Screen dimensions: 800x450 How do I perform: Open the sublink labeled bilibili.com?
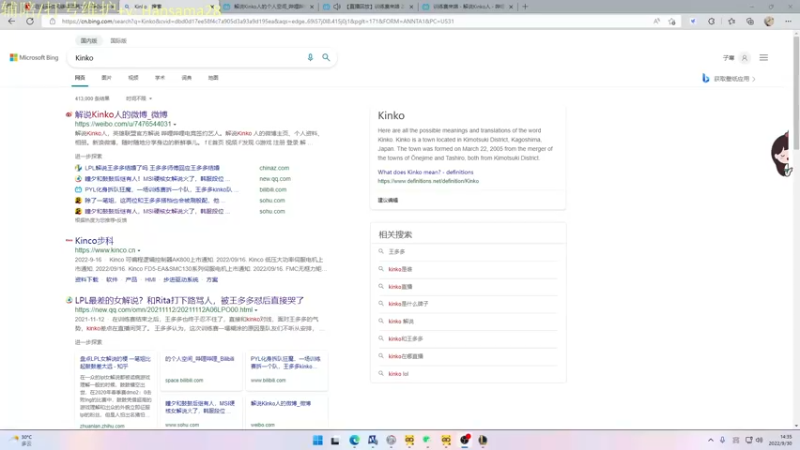tap(273, 189)
